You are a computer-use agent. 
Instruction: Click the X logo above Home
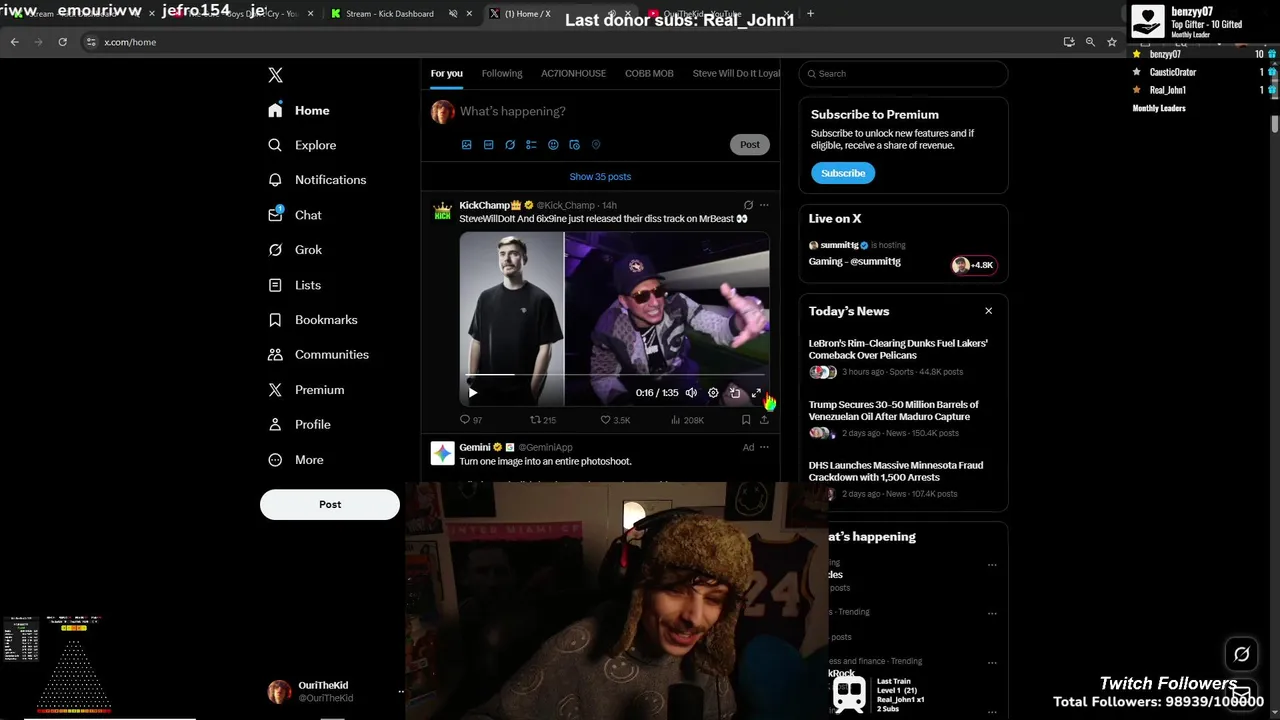[276, 75]
